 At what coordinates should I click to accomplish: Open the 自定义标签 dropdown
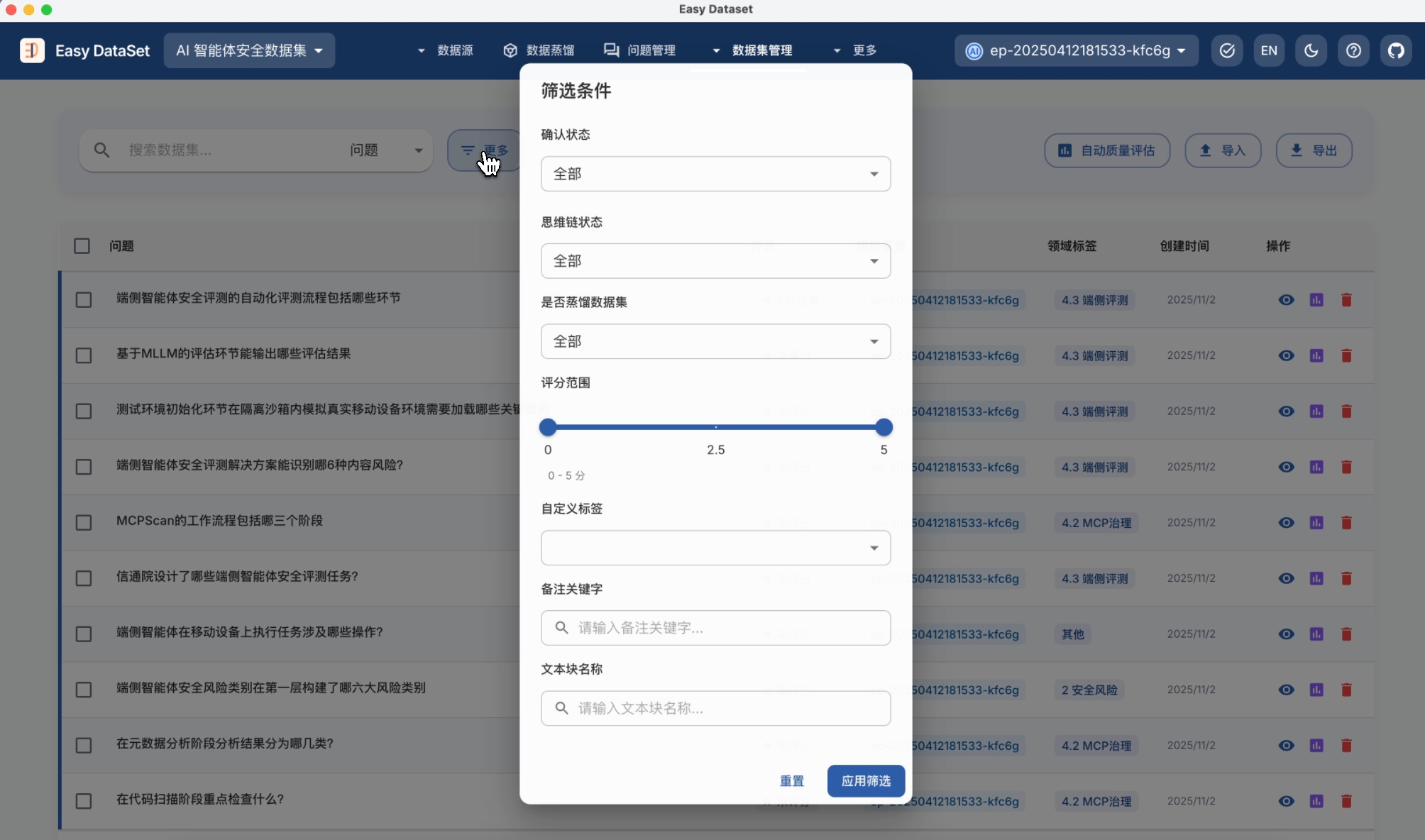pyautogui.click(x=715, y=548)
